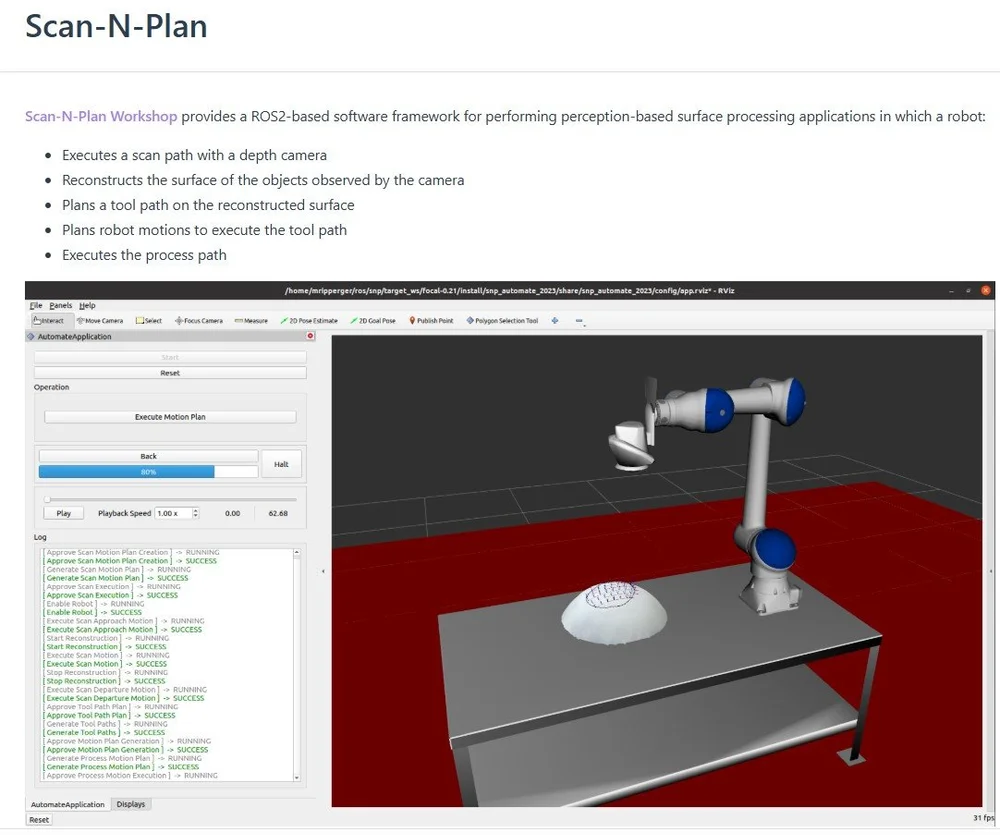Collapse left panel using arrow beside 3D view
The width and height of the screenshot is (1000, 835).
click(323, 571)
